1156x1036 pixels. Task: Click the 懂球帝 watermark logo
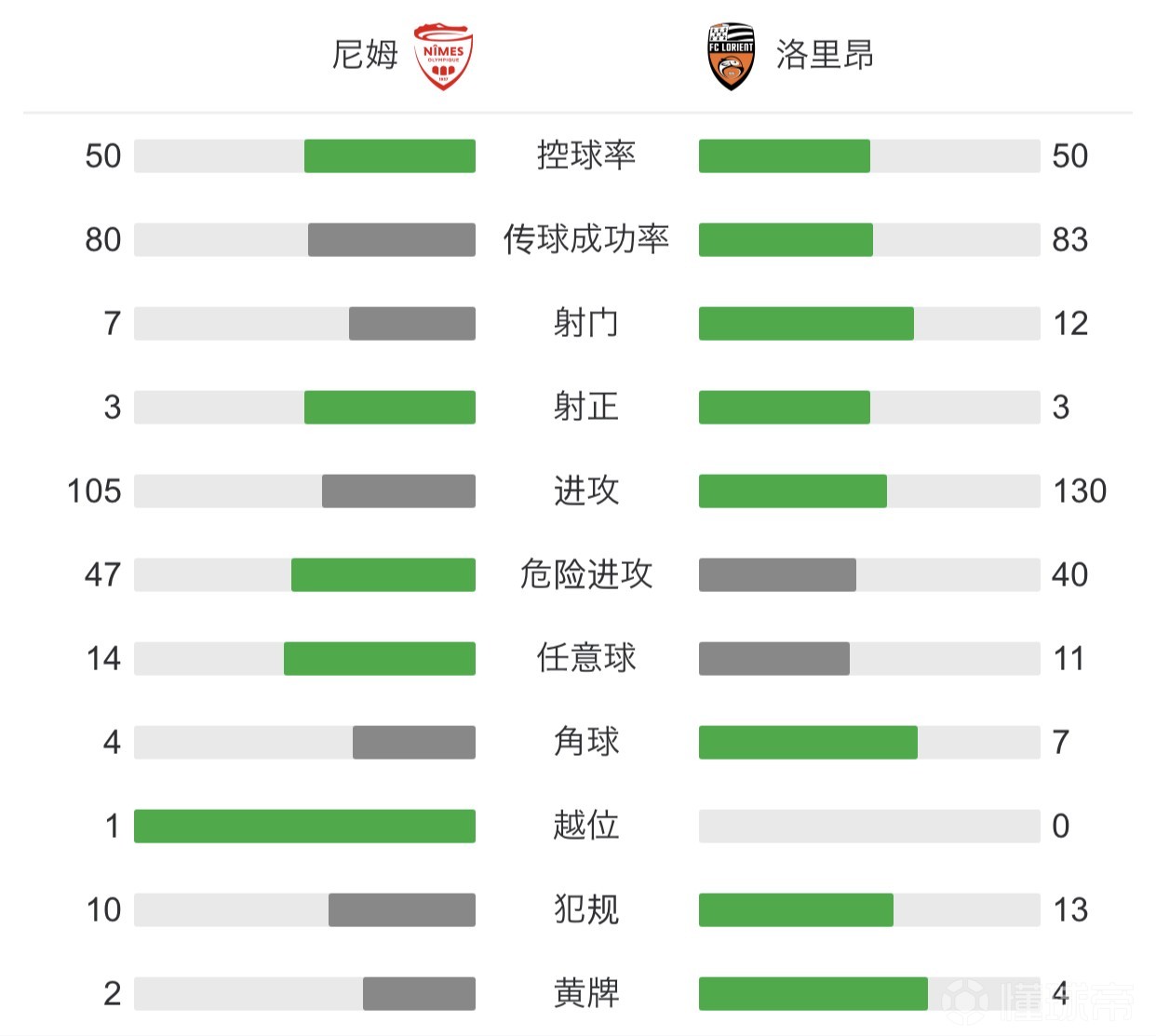(1038, 1002)
